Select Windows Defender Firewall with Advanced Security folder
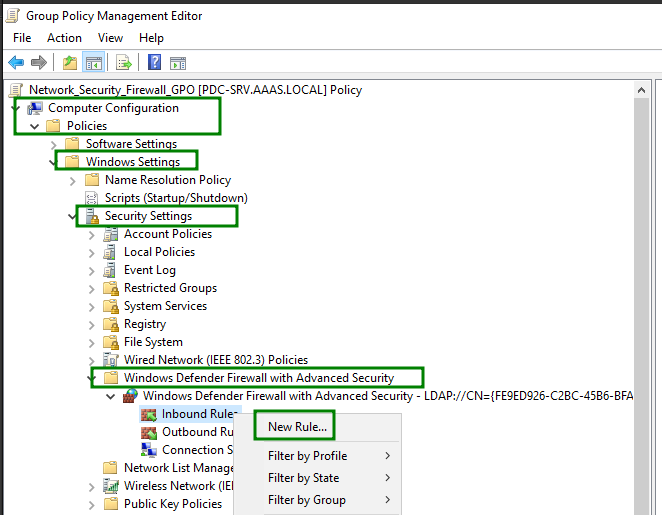Screen dimensions: 662x515 click(259, 378)
